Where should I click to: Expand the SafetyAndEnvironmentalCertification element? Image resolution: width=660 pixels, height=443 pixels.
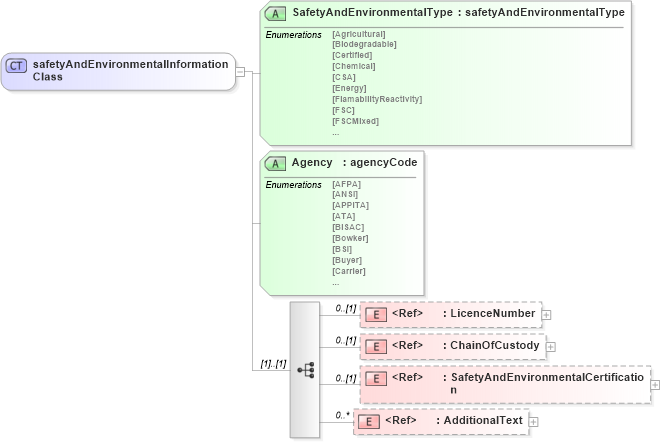click(655, 384)
